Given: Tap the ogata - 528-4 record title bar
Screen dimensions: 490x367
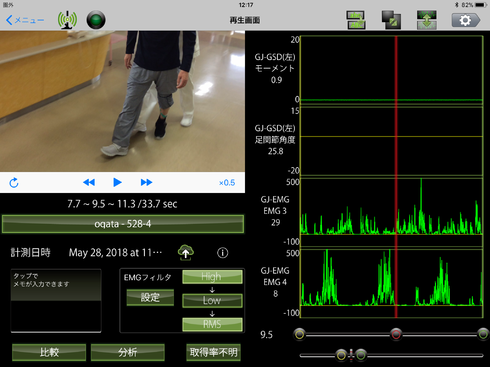Looking at the screenshot, I should point(123,224).
